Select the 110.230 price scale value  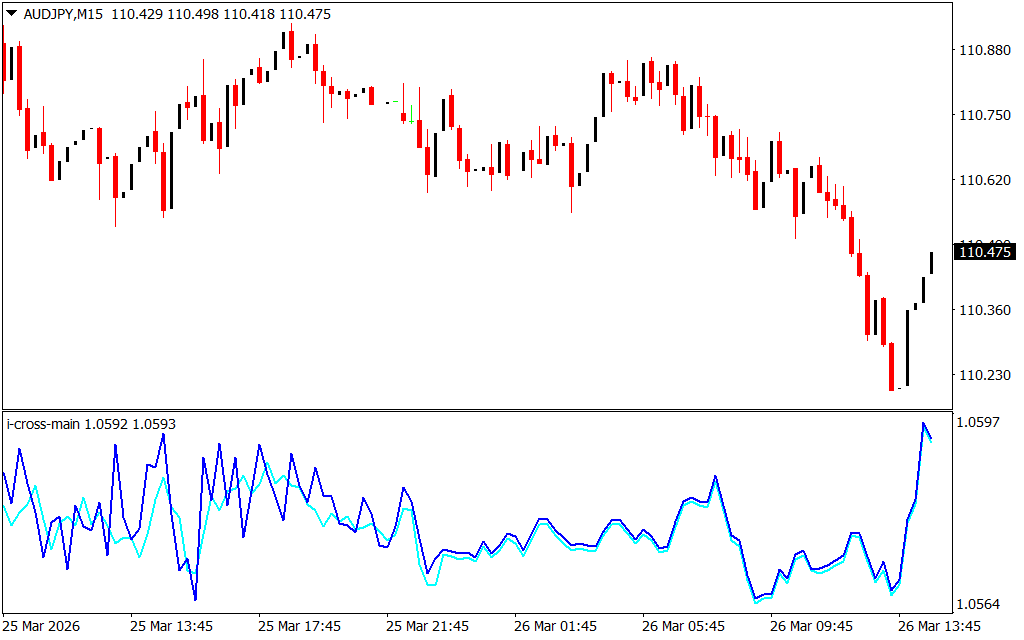[985, 375]
